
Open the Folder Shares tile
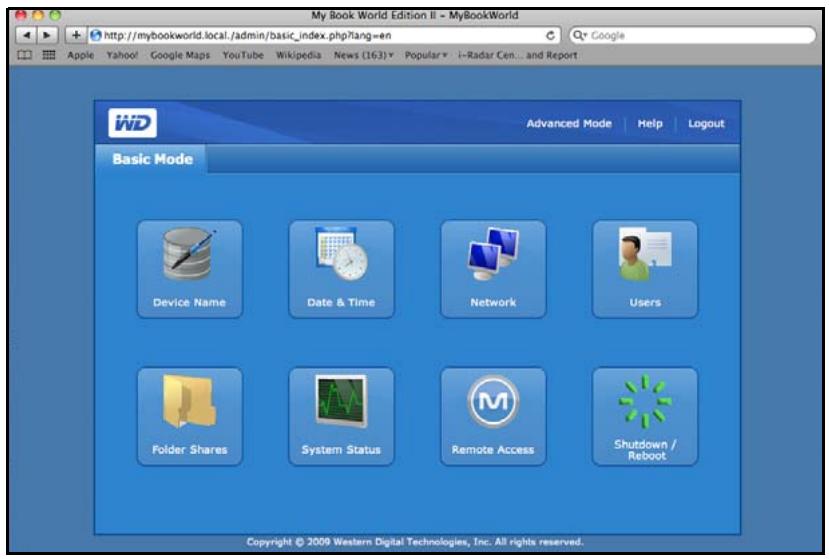click(190, 417)
